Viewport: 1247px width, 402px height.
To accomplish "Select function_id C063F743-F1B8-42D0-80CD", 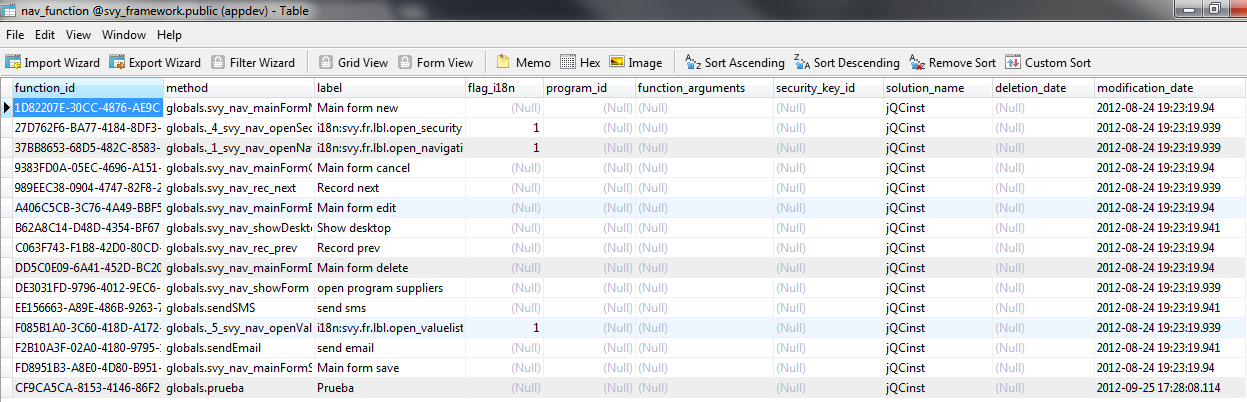I will click(x=87, y=248).
